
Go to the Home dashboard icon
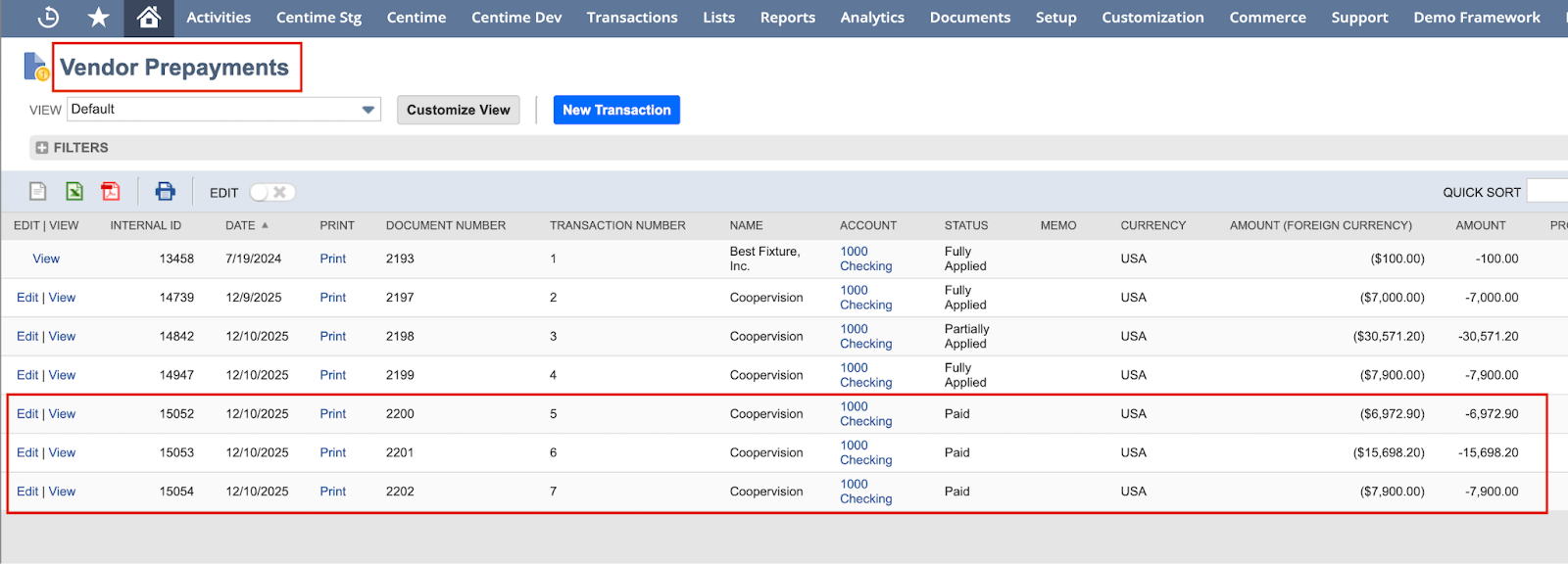[149, 18]
